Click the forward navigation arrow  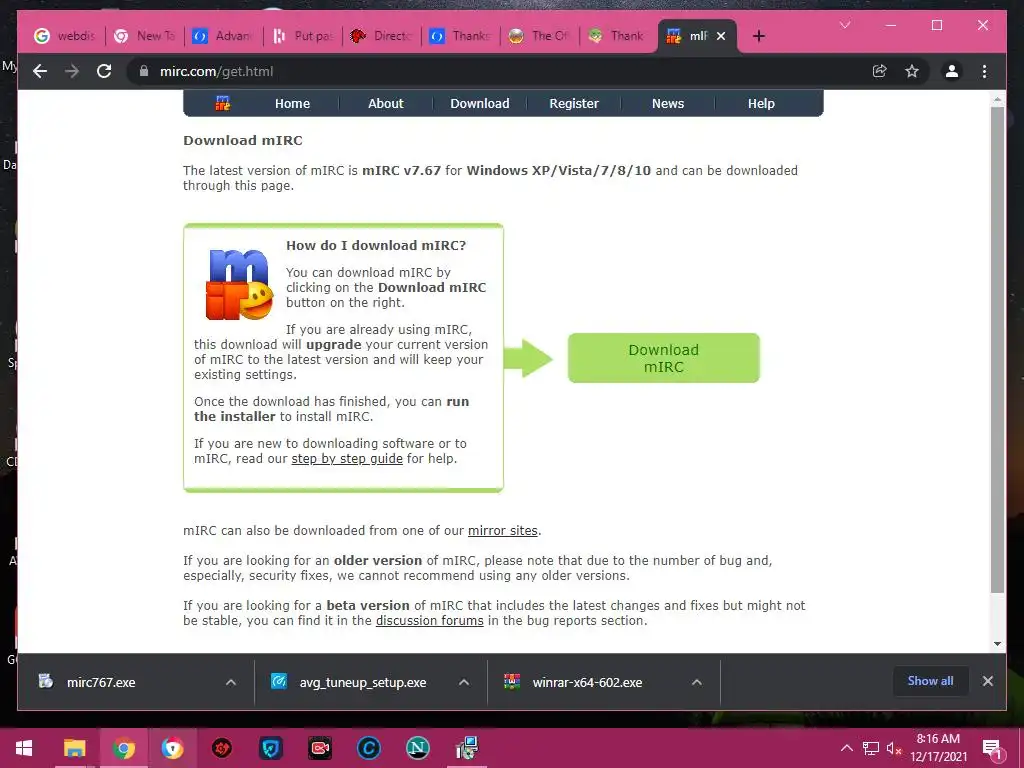click(72, 71)
